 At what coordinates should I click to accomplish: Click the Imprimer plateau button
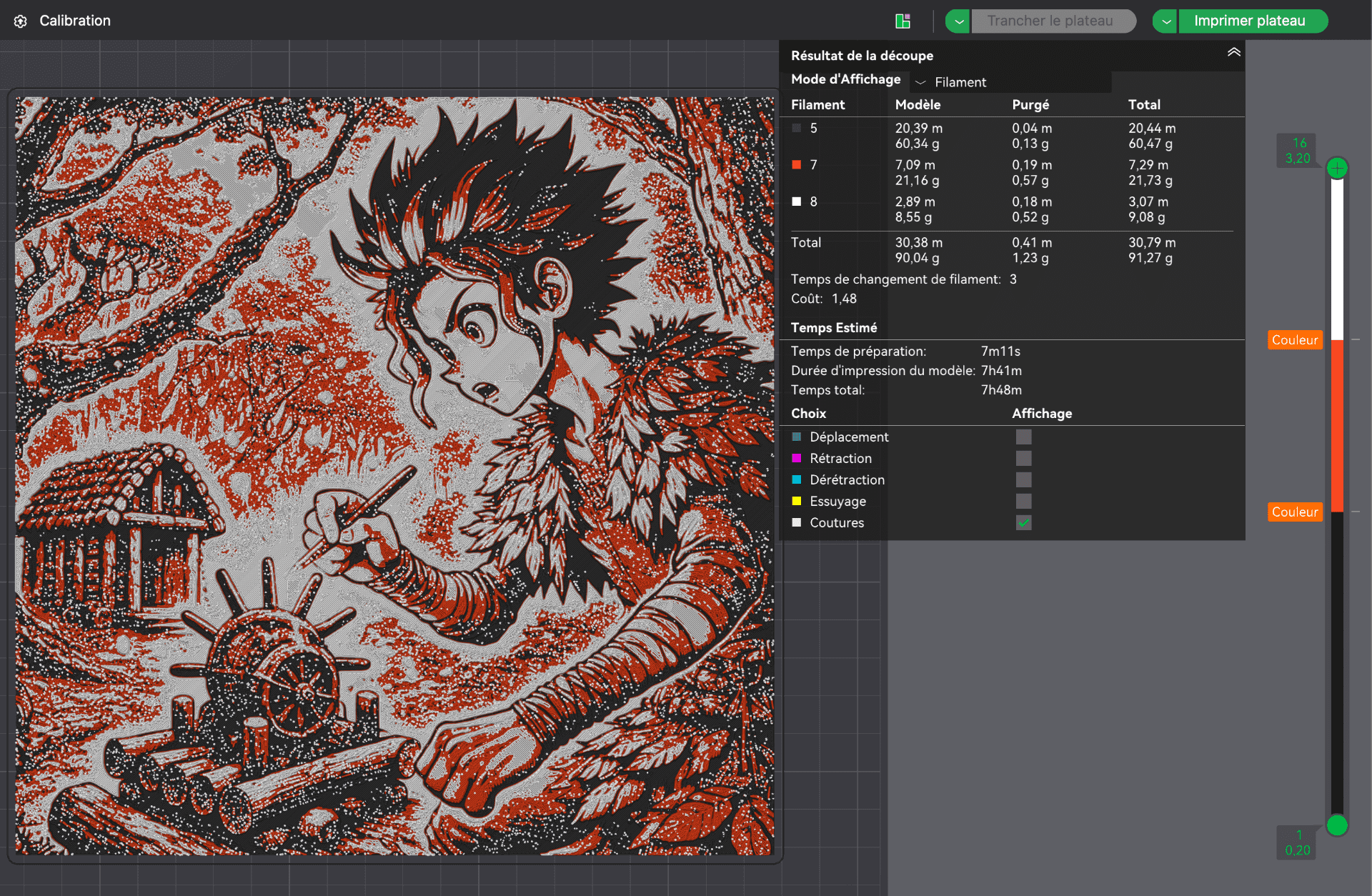[x=1249, y=21]
